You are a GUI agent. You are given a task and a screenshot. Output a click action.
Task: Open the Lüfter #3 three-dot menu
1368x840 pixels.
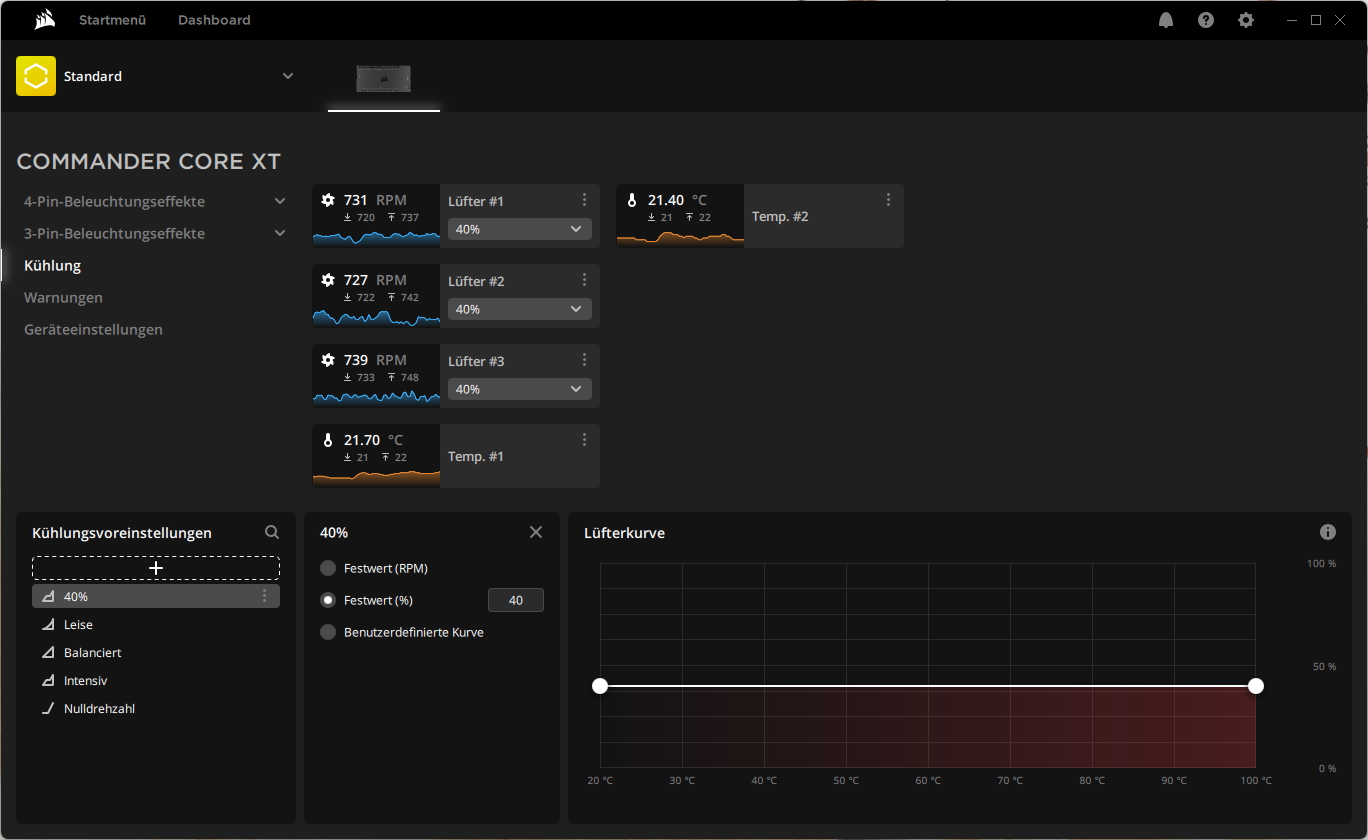pyautogui.click(x=585, y=360)
